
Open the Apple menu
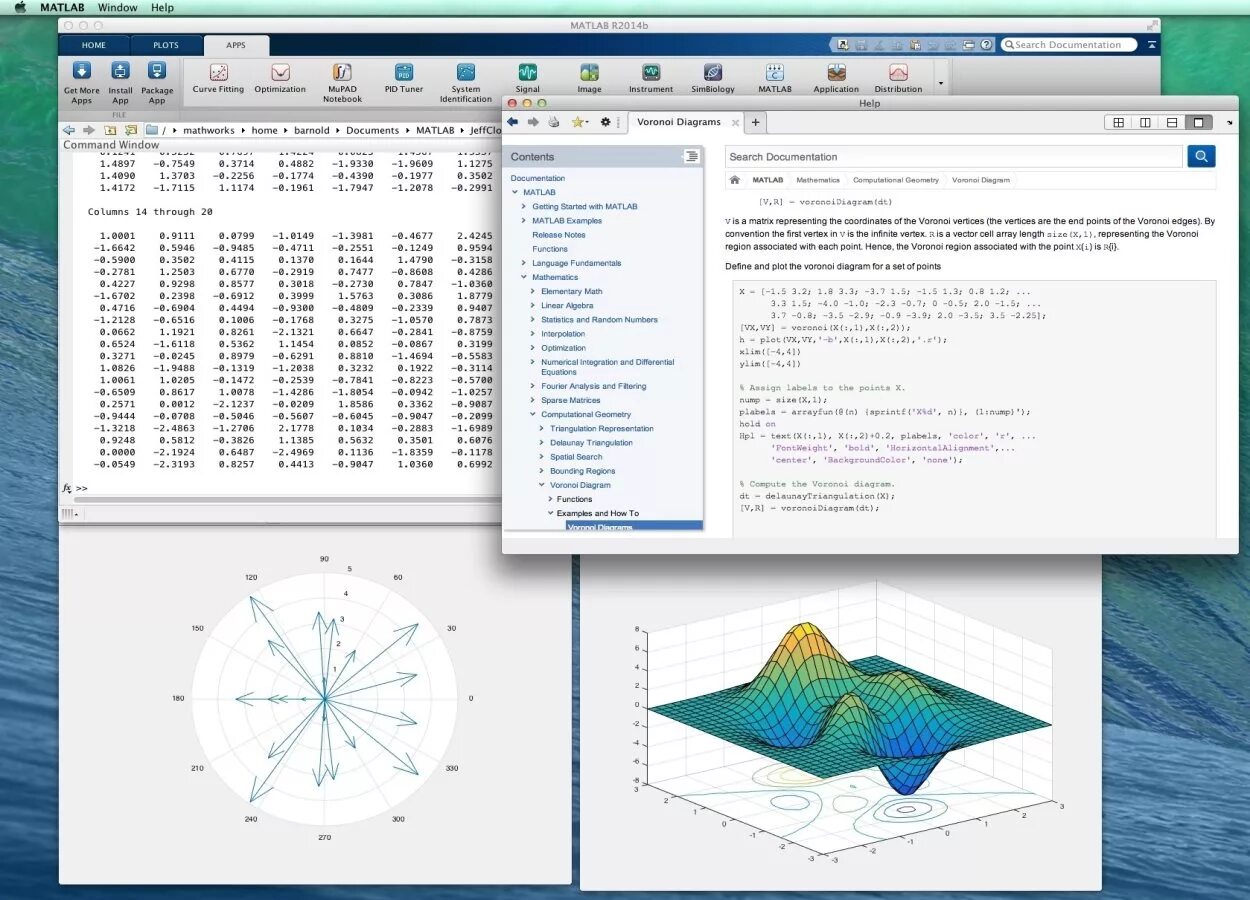tap(20, 7)
